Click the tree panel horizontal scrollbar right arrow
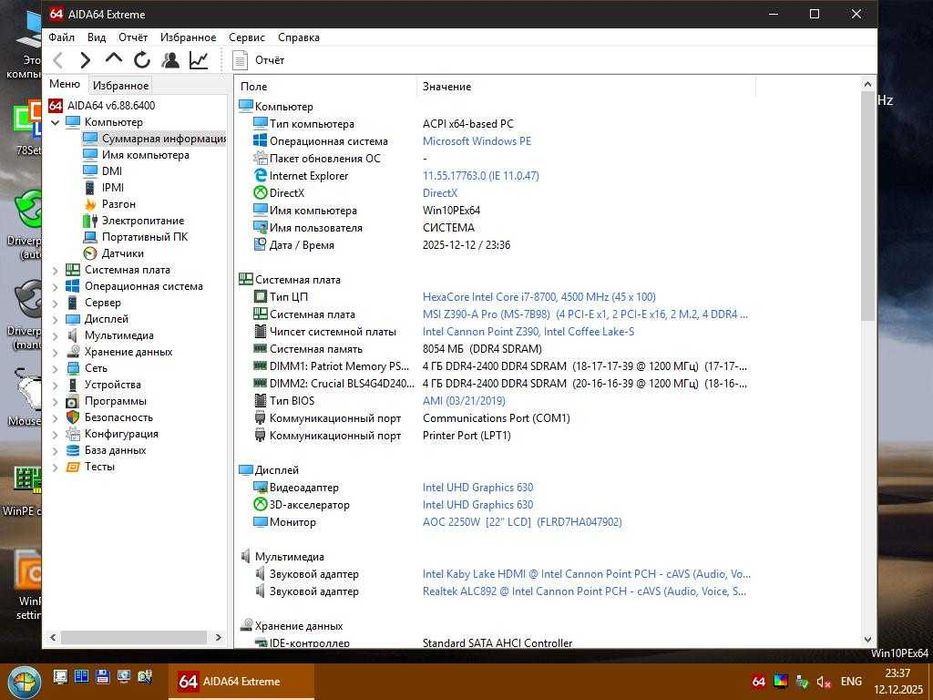 [x=218, y=638]
